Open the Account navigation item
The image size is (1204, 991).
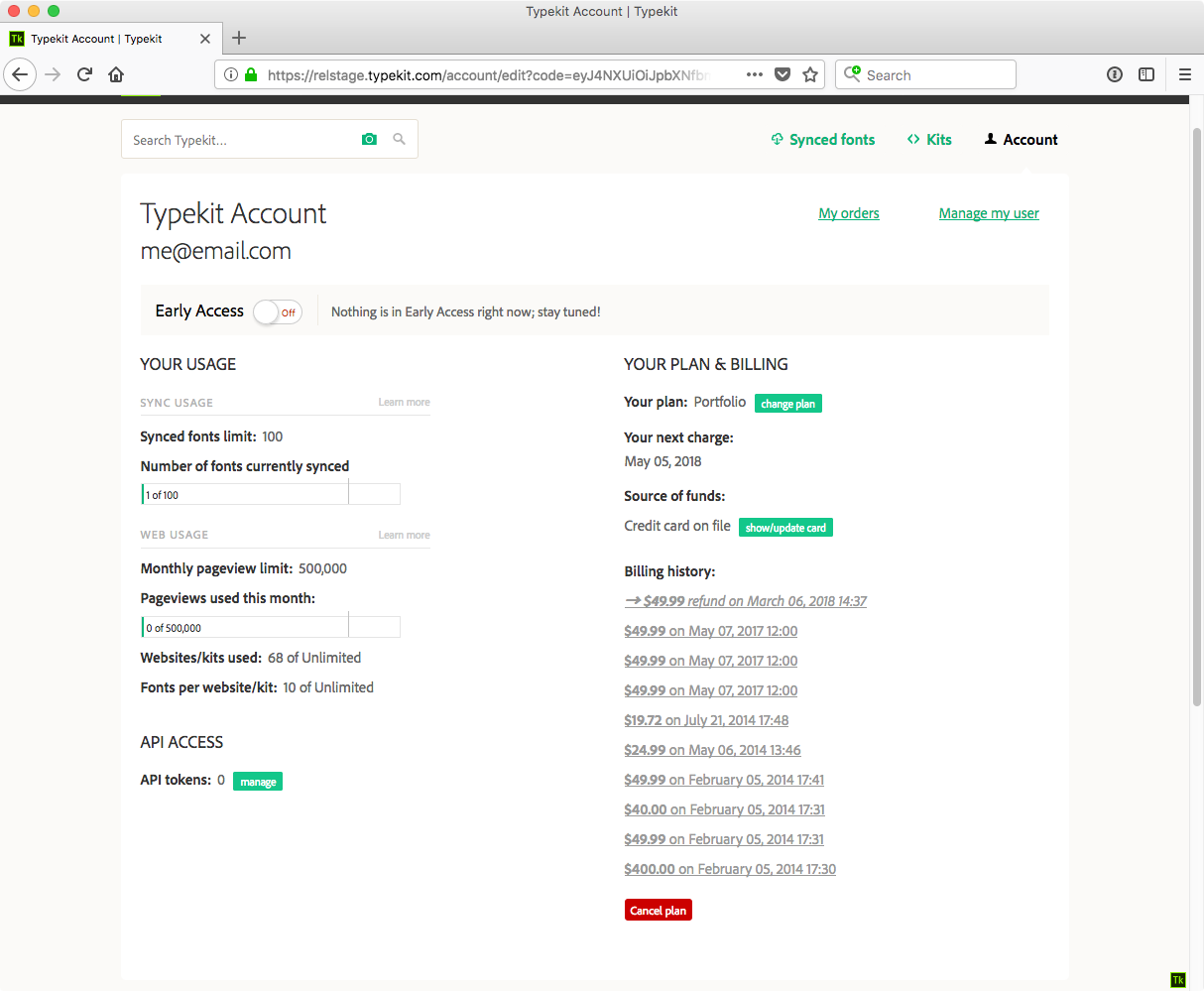(x=1021, y=140)
